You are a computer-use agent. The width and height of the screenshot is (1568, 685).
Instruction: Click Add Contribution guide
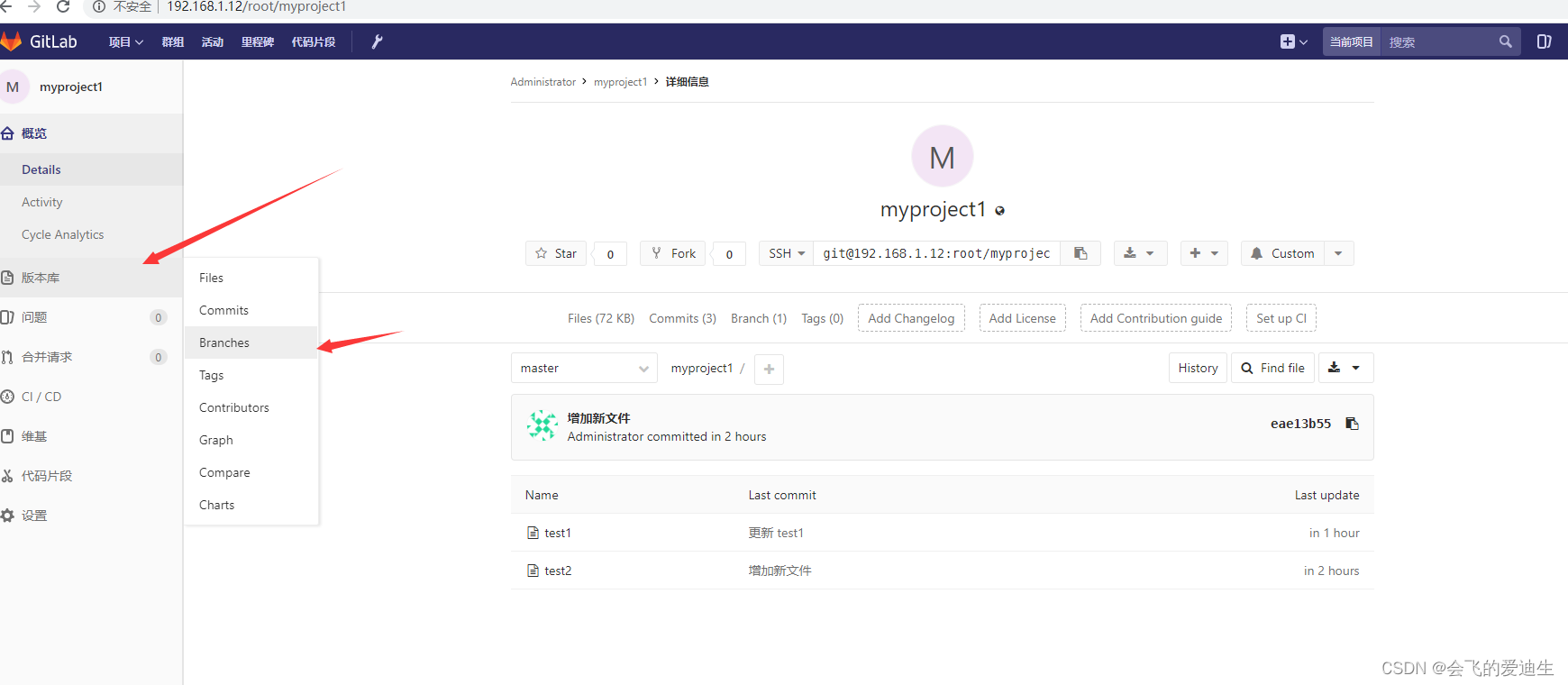[x=1156, y=318]
